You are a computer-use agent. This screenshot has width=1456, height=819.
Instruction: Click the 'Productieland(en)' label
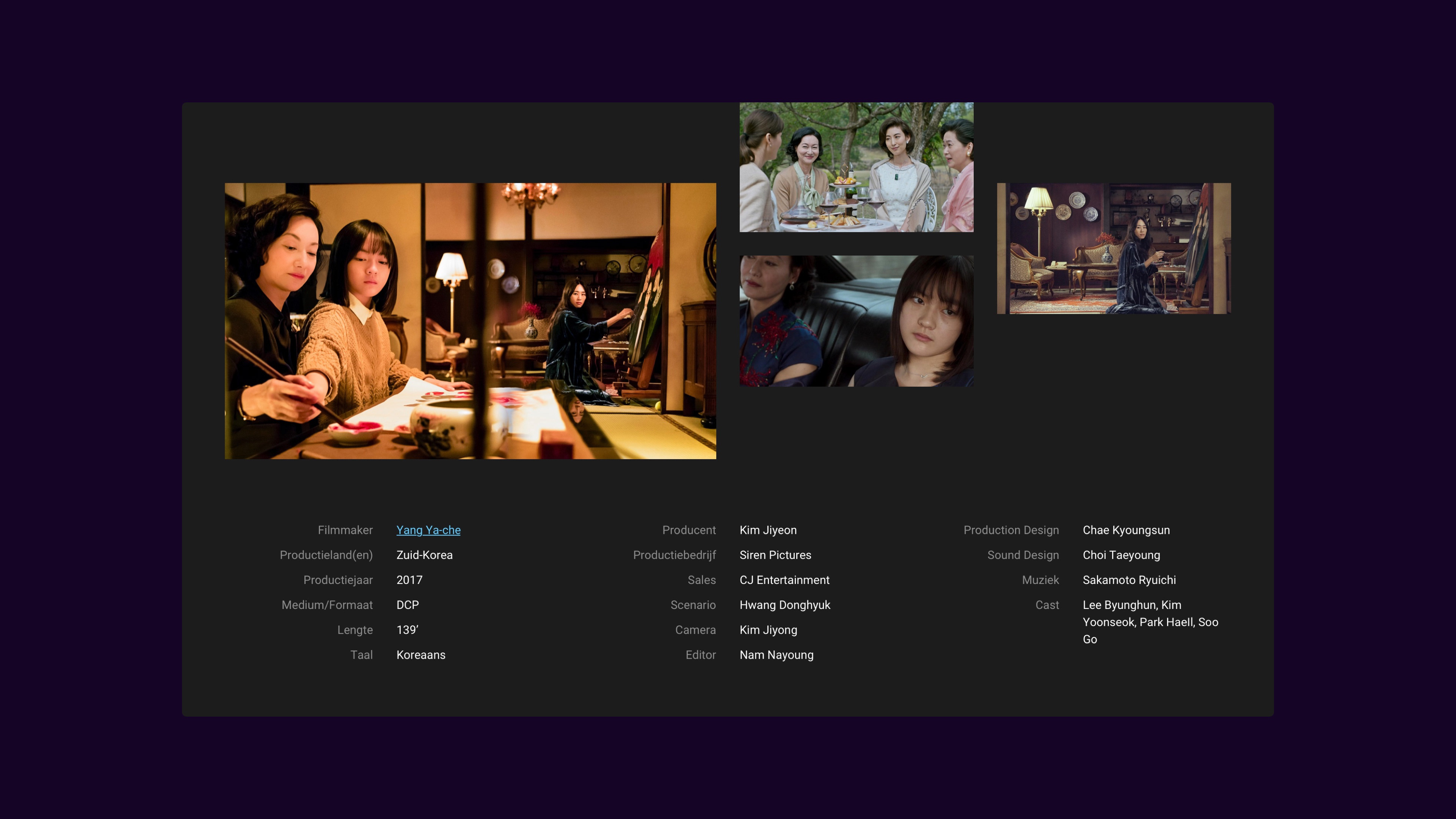pos(326,555)
